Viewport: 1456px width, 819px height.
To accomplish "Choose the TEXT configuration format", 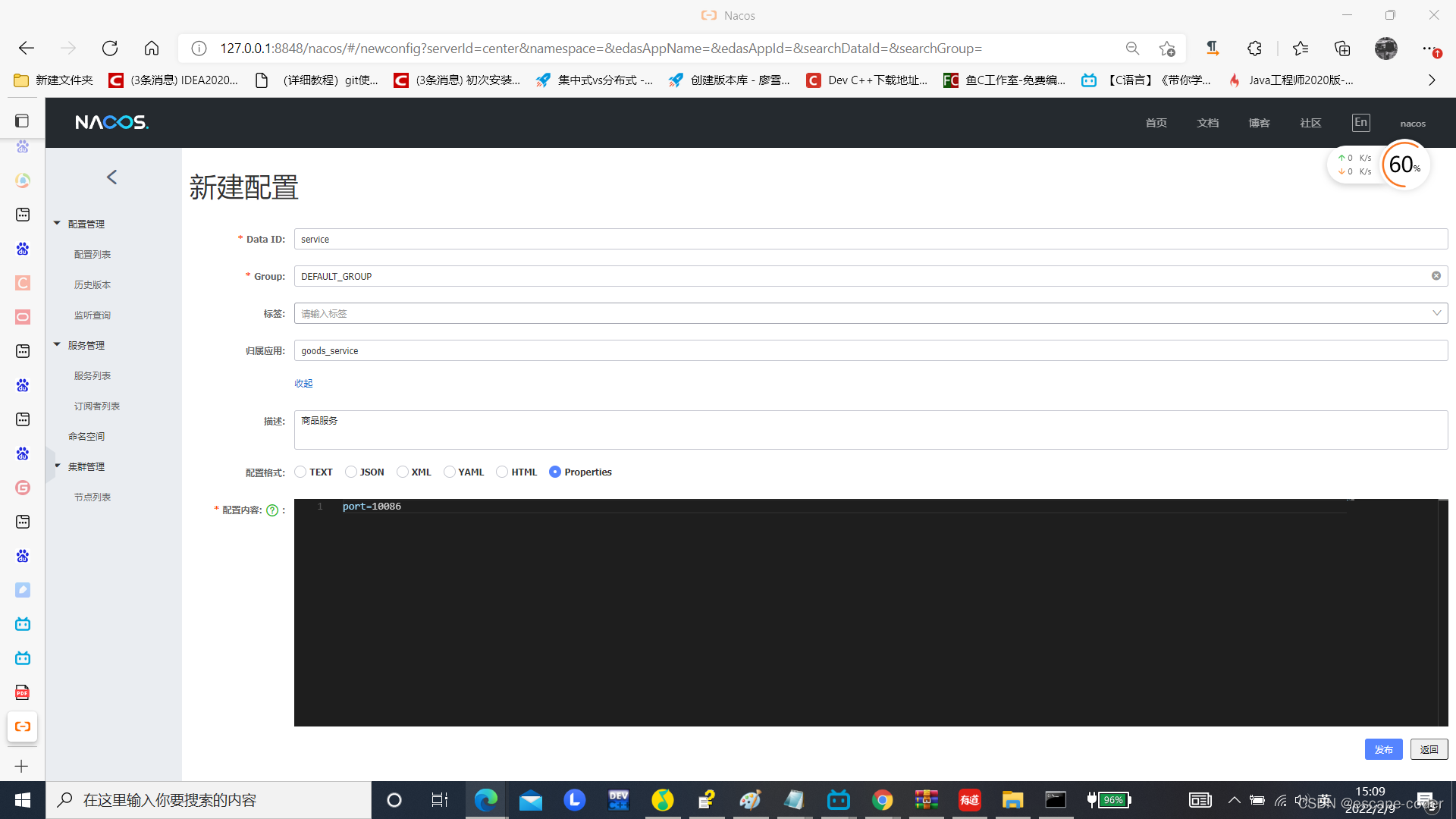I will click(x=301, y=472).
